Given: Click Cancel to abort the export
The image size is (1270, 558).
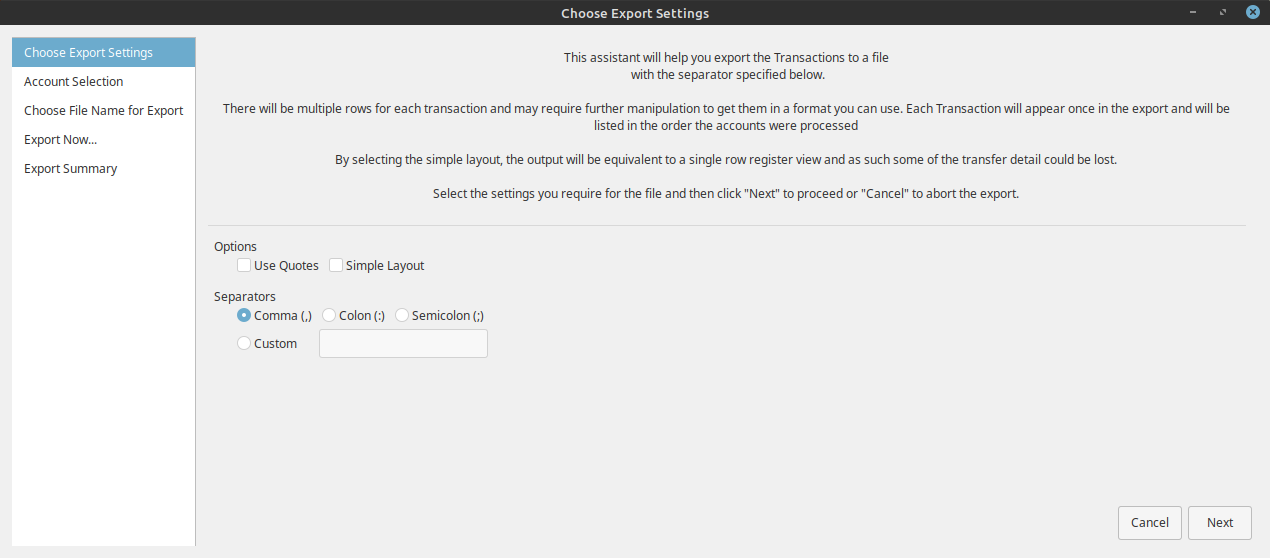Looking at the screenshot, I should click(x=1149, y=522).
